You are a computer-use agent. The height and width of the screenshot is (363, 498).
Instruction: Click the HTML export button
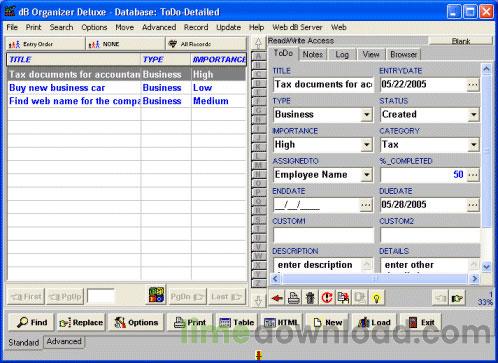click(x=281, y=322)
